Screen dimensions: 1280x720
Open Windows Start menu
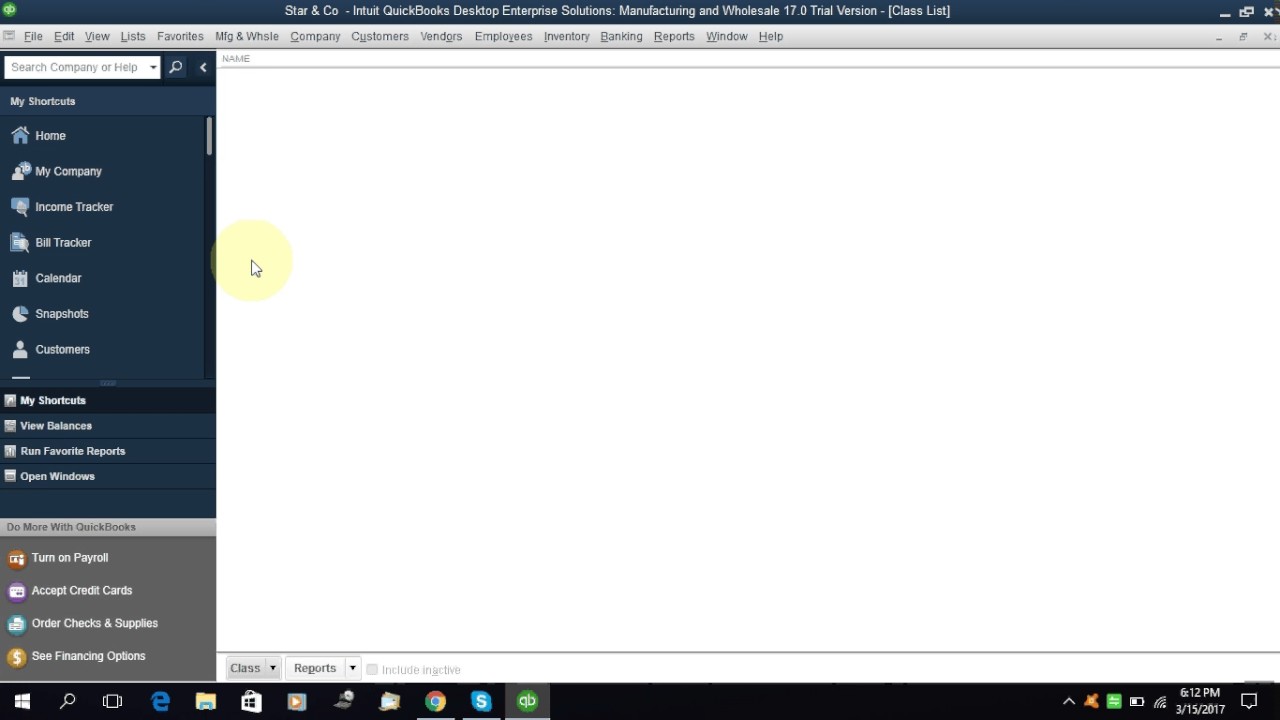point(22,702)
